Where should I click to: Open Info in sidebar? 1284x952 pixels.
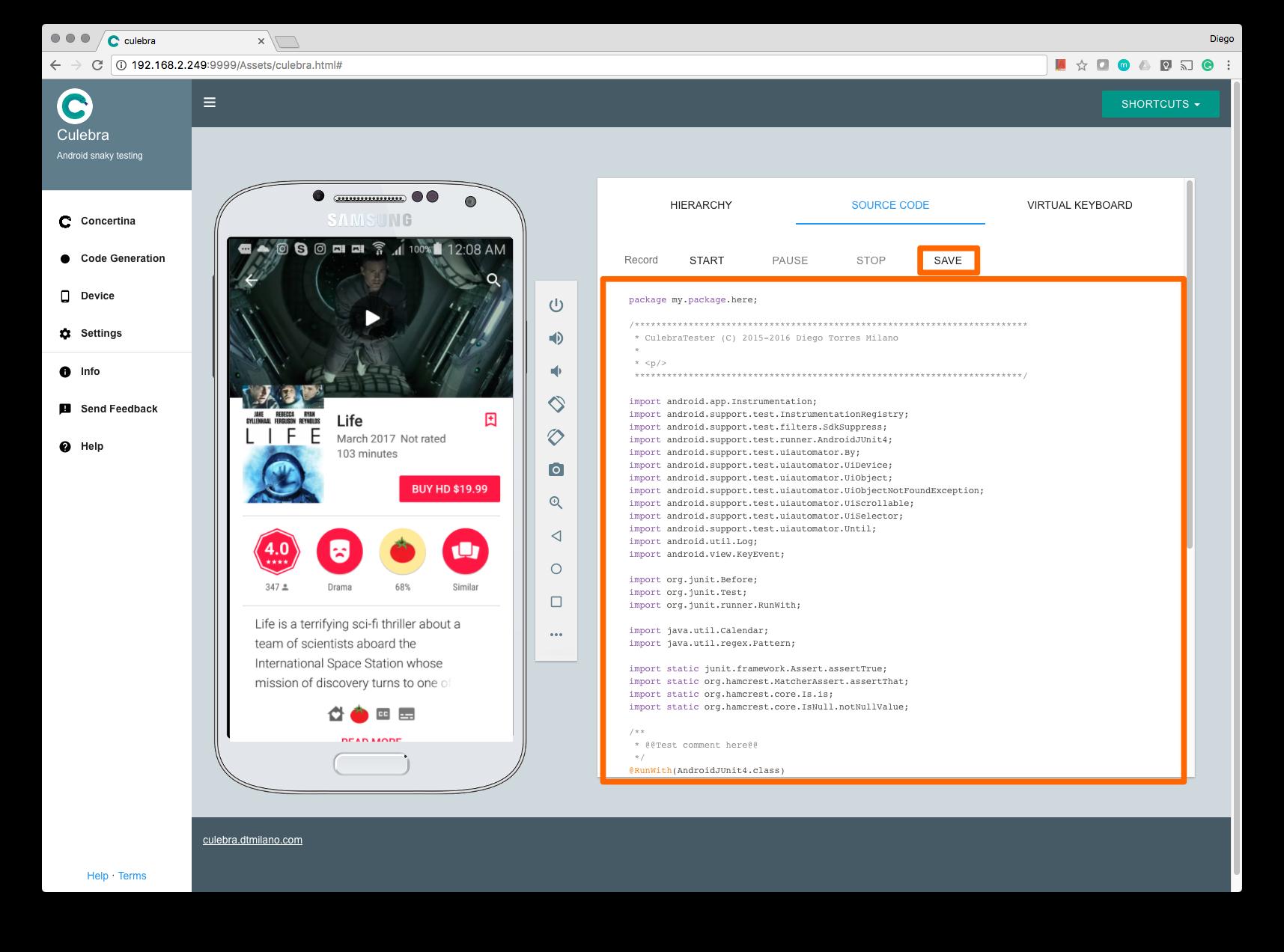click(90, 371)
